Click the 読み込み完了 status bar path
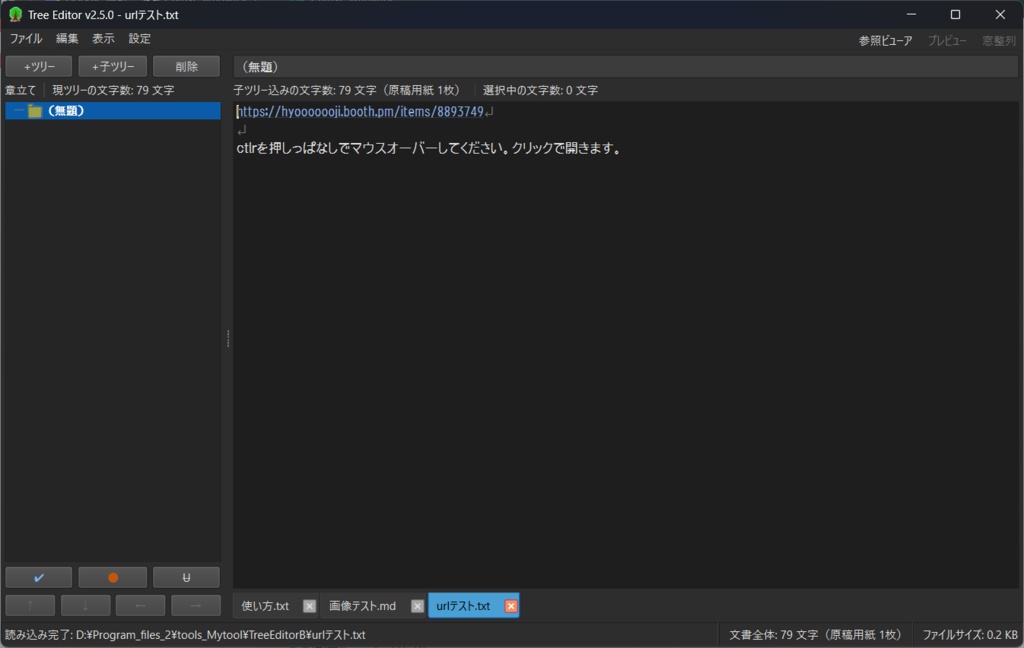The height and width of the screenshot is (648, 1024). point(185,635)
